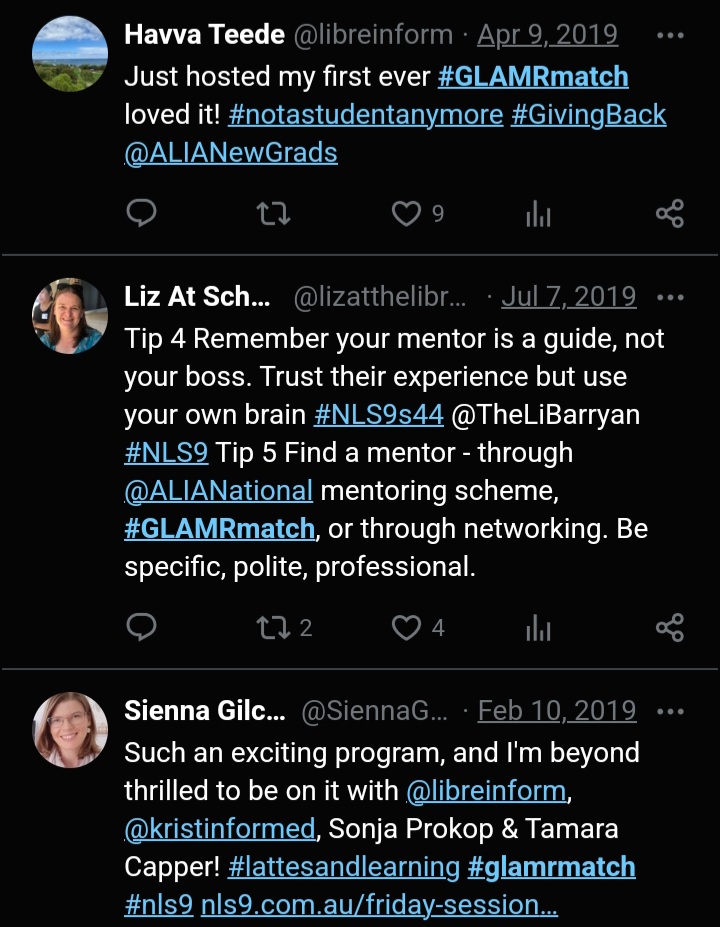Reply to Liz At Sch's tweet
This screenshot has width=720, height=927.
[142, 627]
